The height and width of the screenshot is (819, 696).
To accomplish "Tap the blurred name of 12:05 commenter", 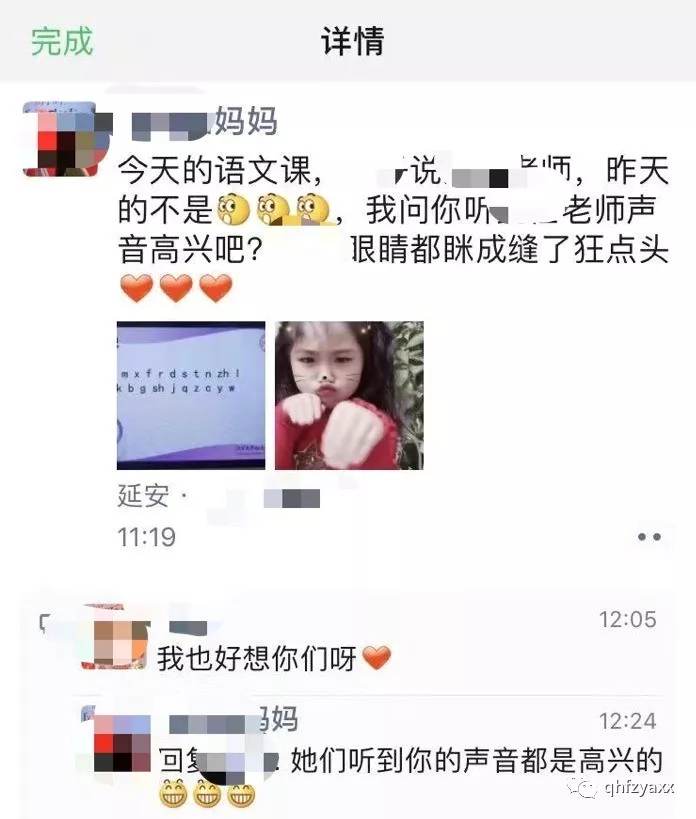I will [x=188, y=627].
